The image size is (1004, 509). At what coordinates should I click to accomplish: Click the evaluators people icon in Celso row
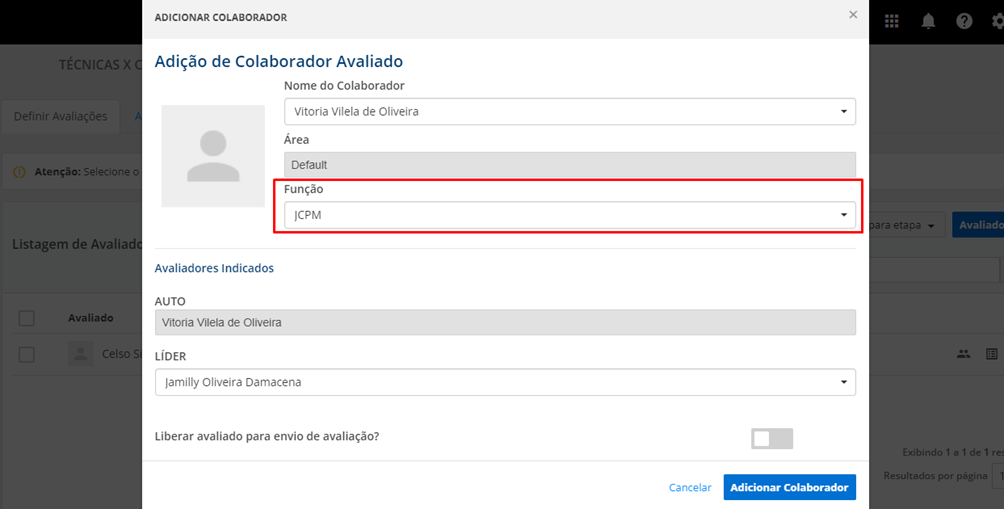(x=963, y=354)
